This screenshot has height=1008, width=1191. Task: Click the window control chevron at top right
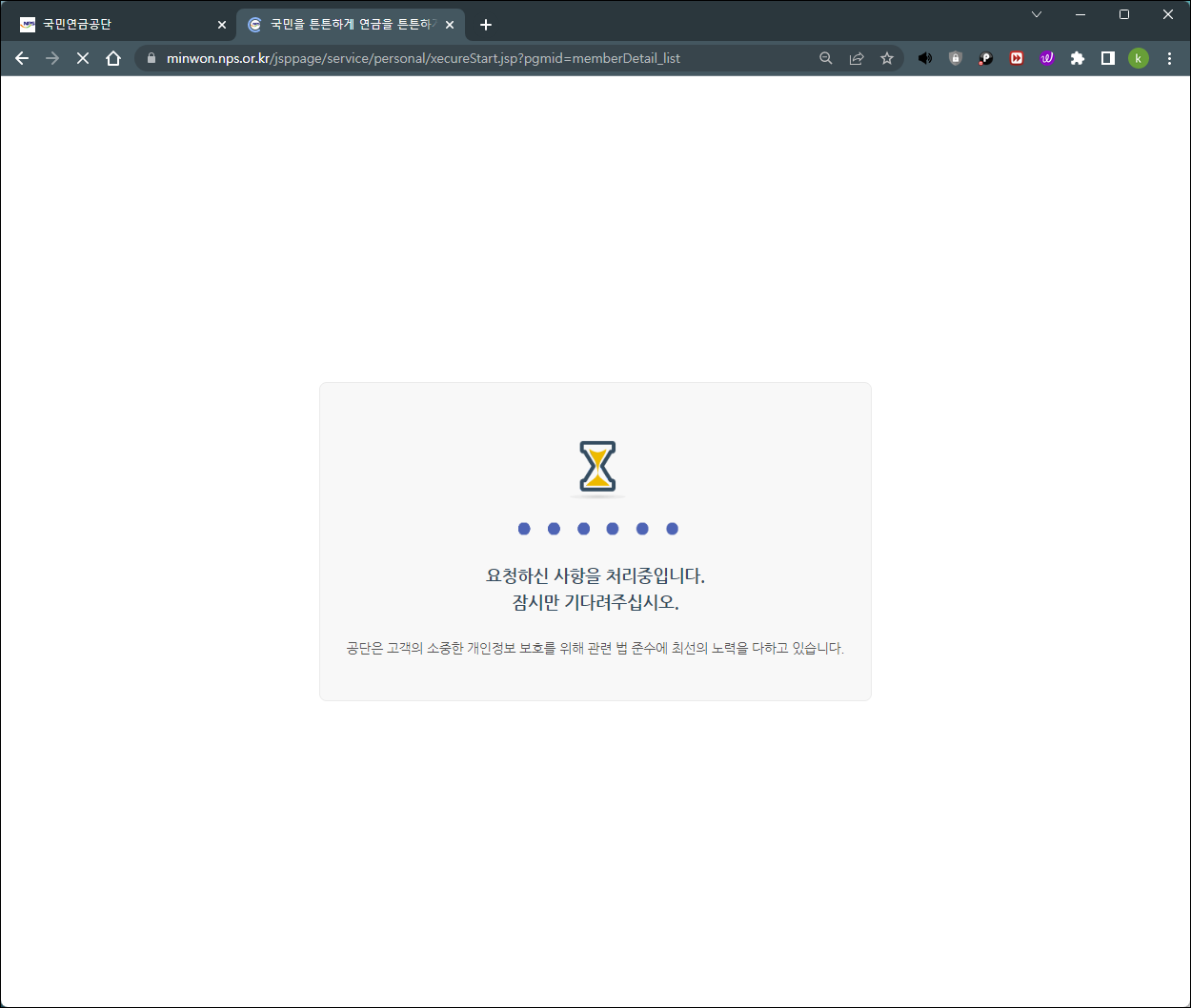point(1037,14)
